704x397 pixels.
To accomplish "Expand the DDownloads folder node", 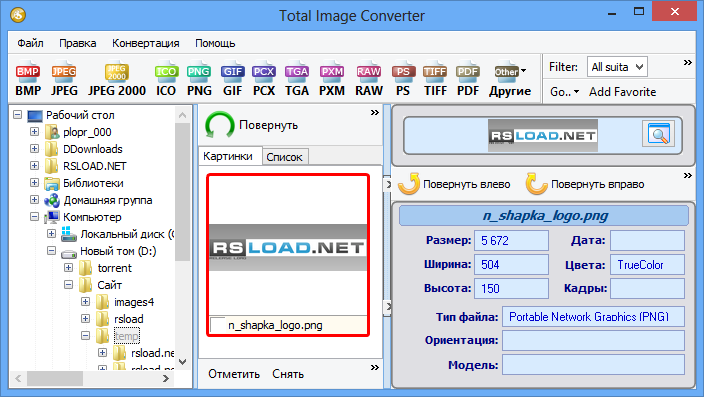I will [35, 148].
